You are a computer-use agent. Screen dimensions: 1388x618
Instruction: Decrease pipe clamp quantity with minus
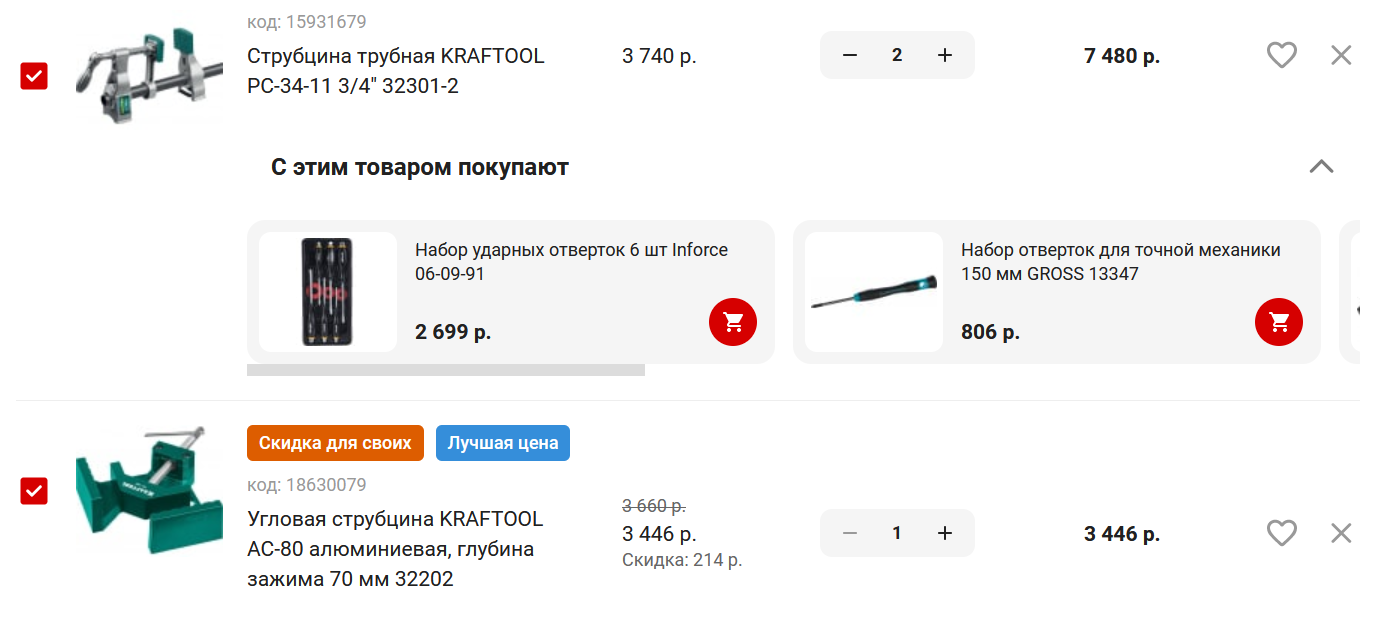click(x=850, y=55)
